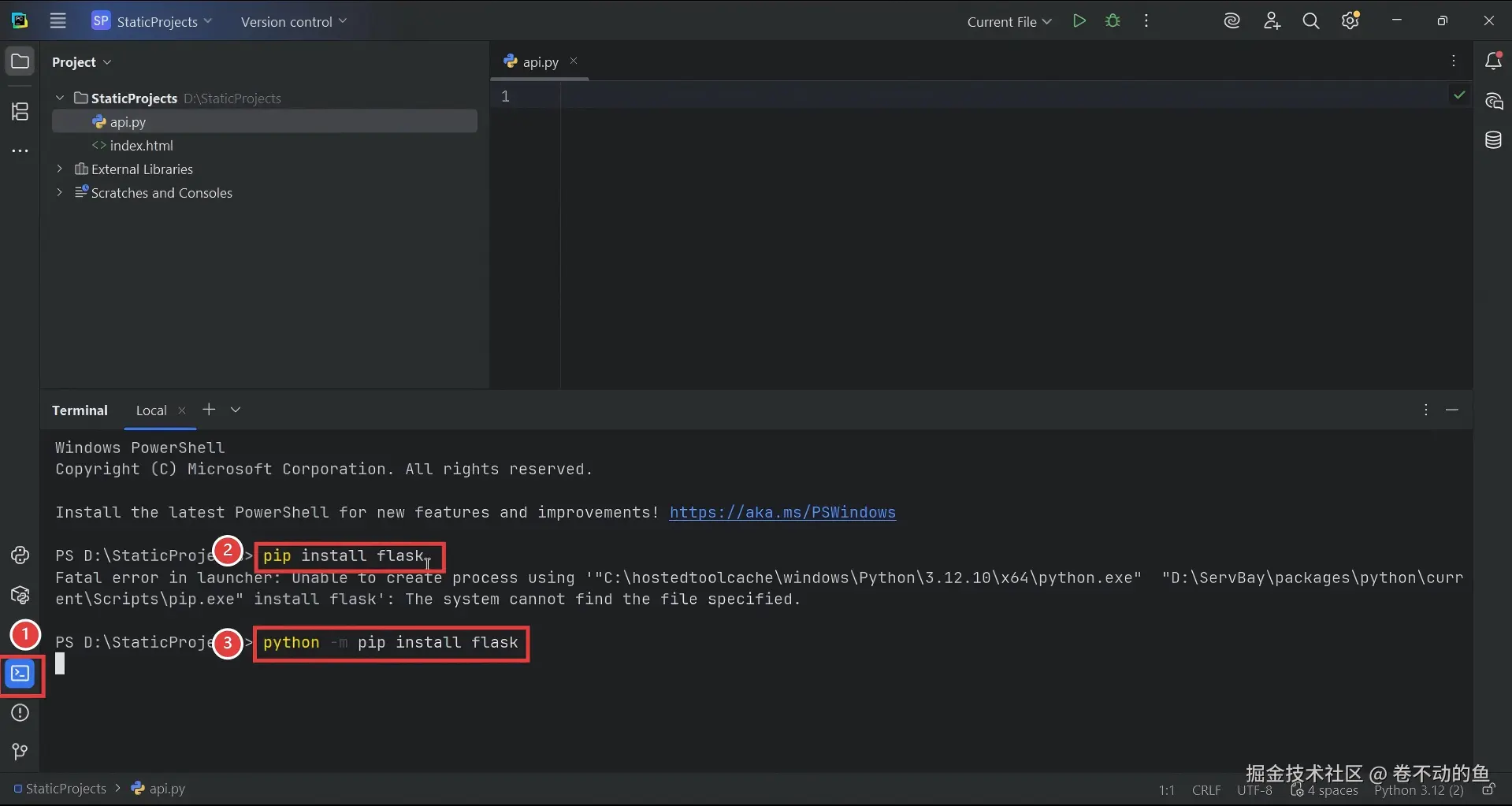Place cursor on editor line 1

coord(1005,96)
